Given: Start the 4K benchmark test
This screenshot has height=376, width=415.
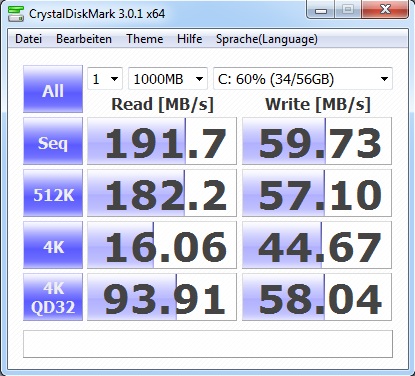Looking at the screenshot, I should (x=53, y=245).
